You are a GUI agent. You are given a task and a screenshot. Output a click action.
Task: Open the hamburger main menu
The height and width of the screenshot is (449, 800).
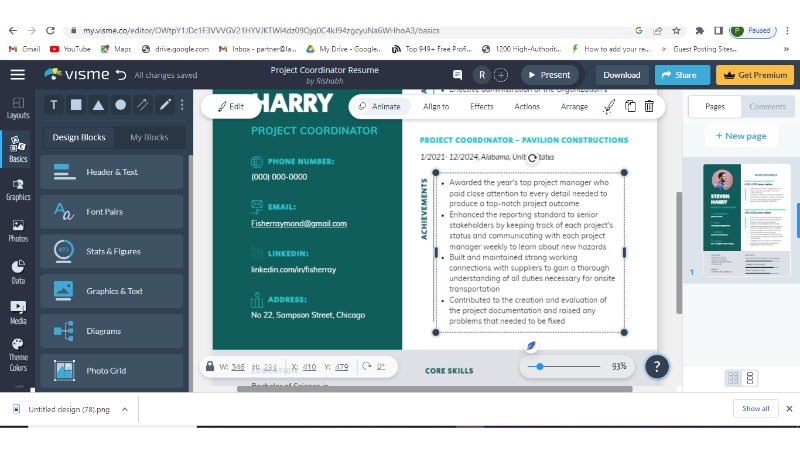(x=17, y=75)
